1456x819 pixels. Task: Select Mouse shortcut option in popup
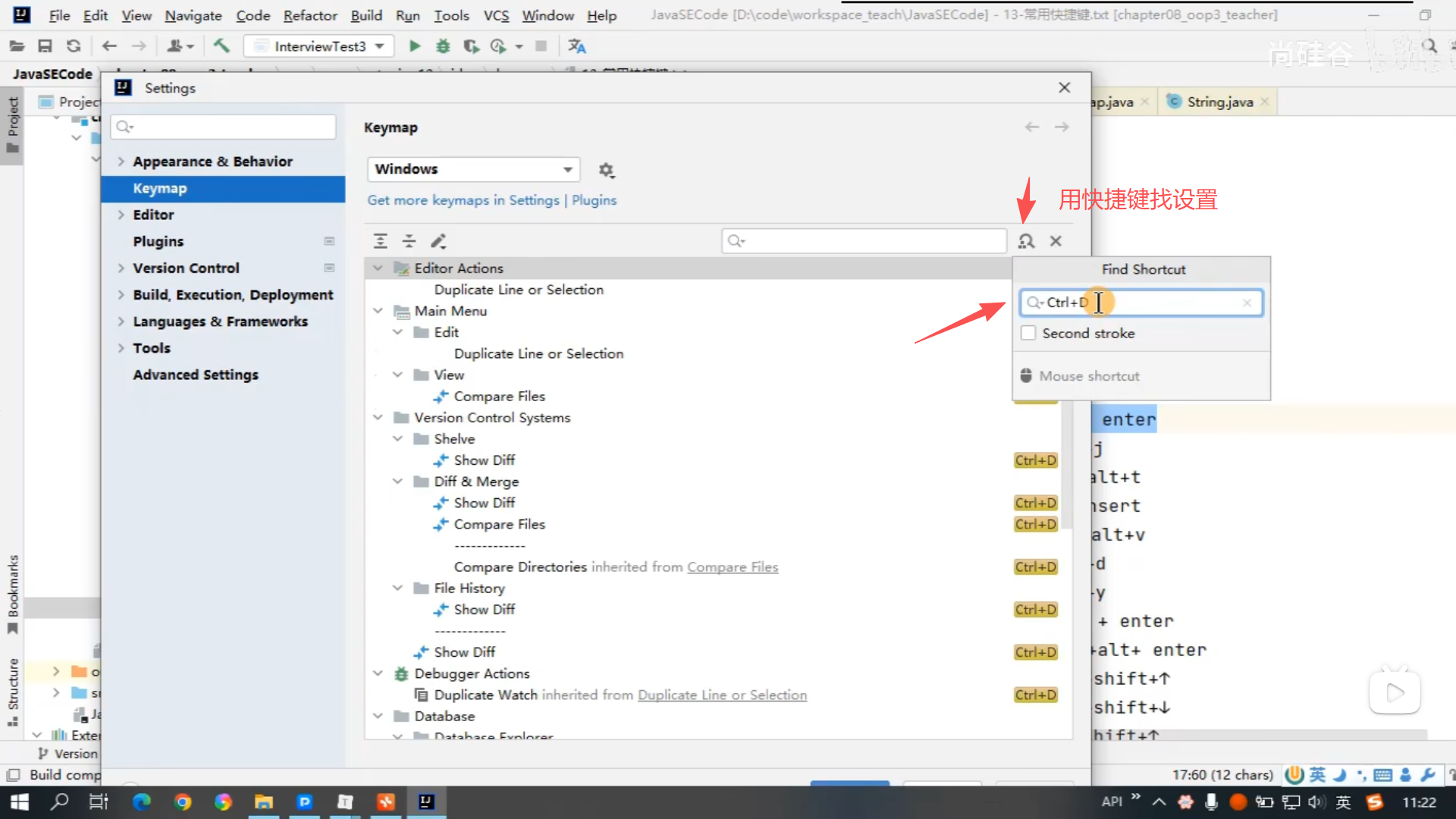click(1089, 376)
